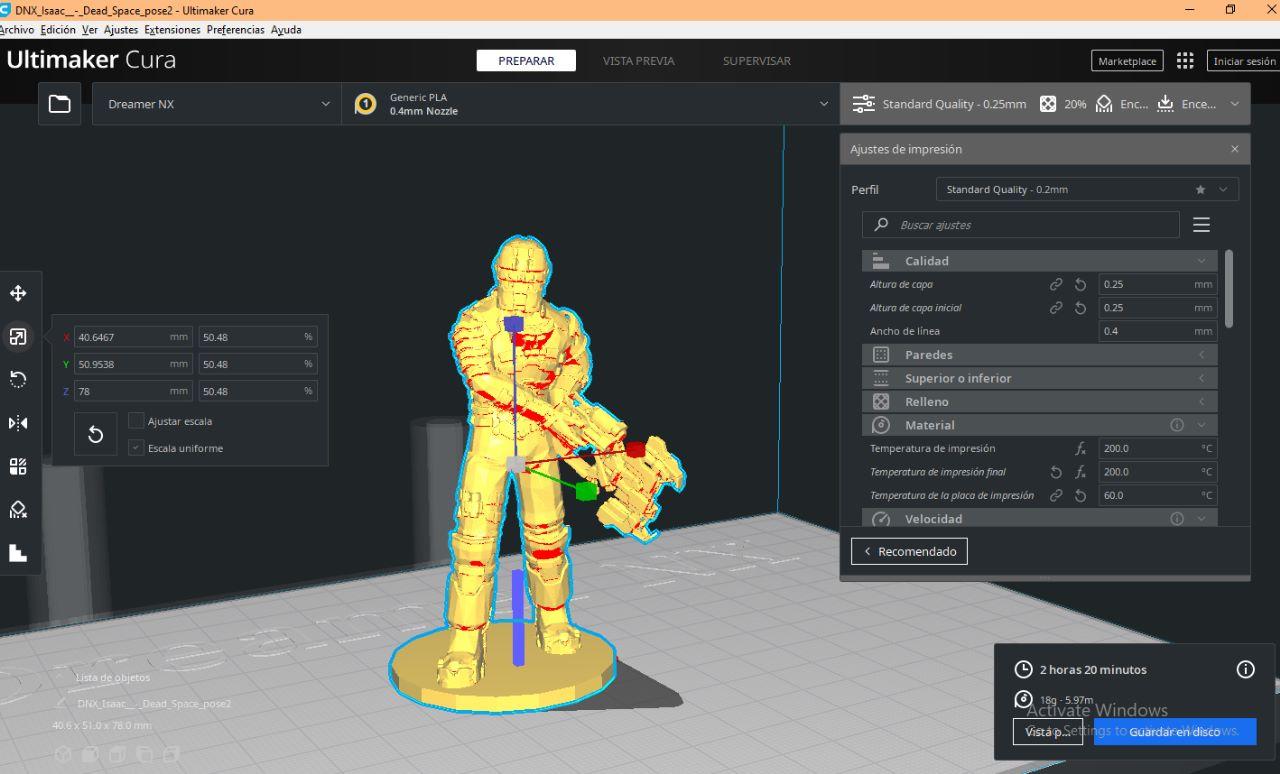Select the PREPARAR stage tab
This screenshot has width=1280, height=774.
coord(526,61)
